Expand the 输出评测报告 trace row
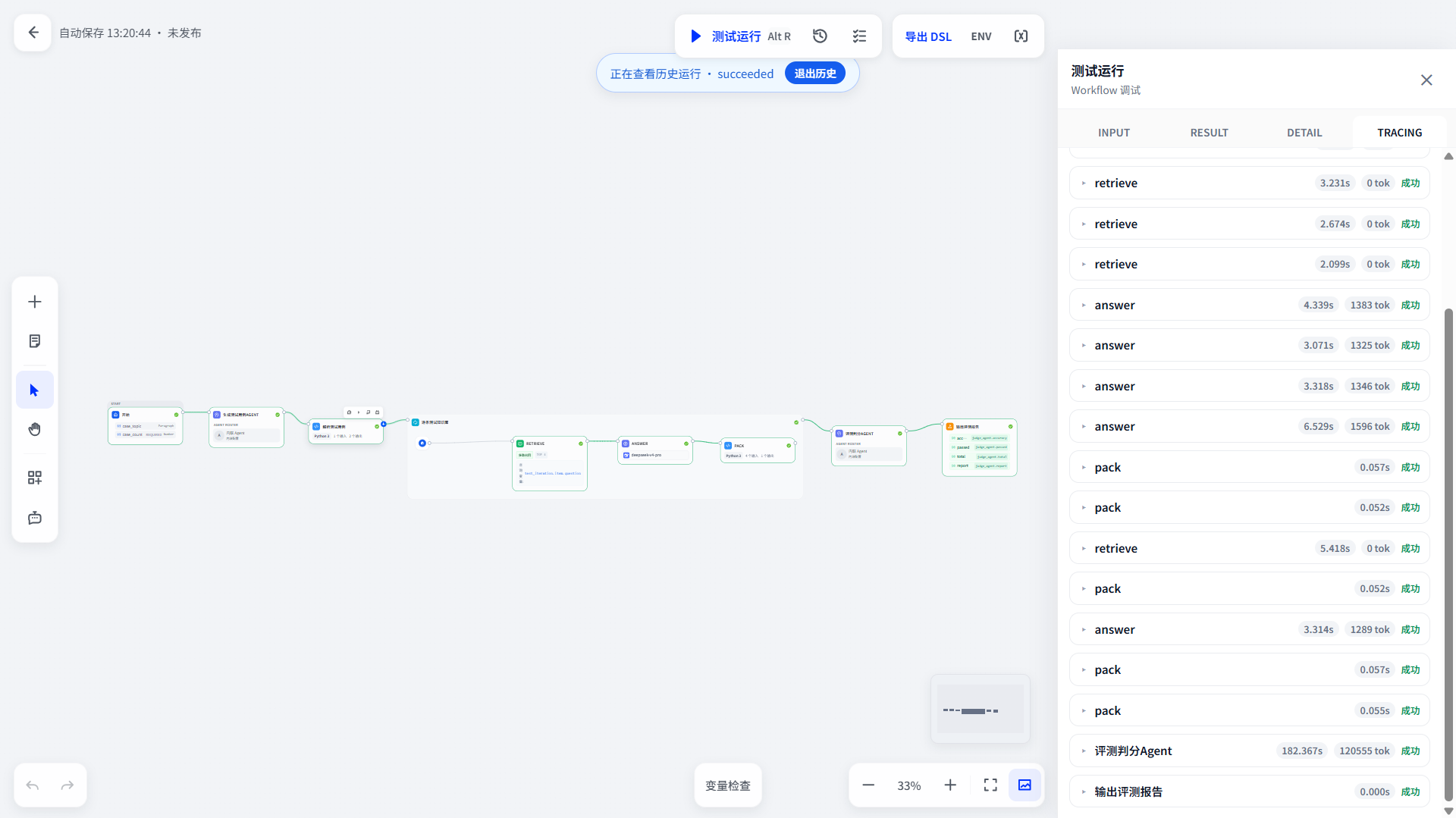Image resolution: width=1456 pixels, height=818 pixels. (x=1250, y=791)
